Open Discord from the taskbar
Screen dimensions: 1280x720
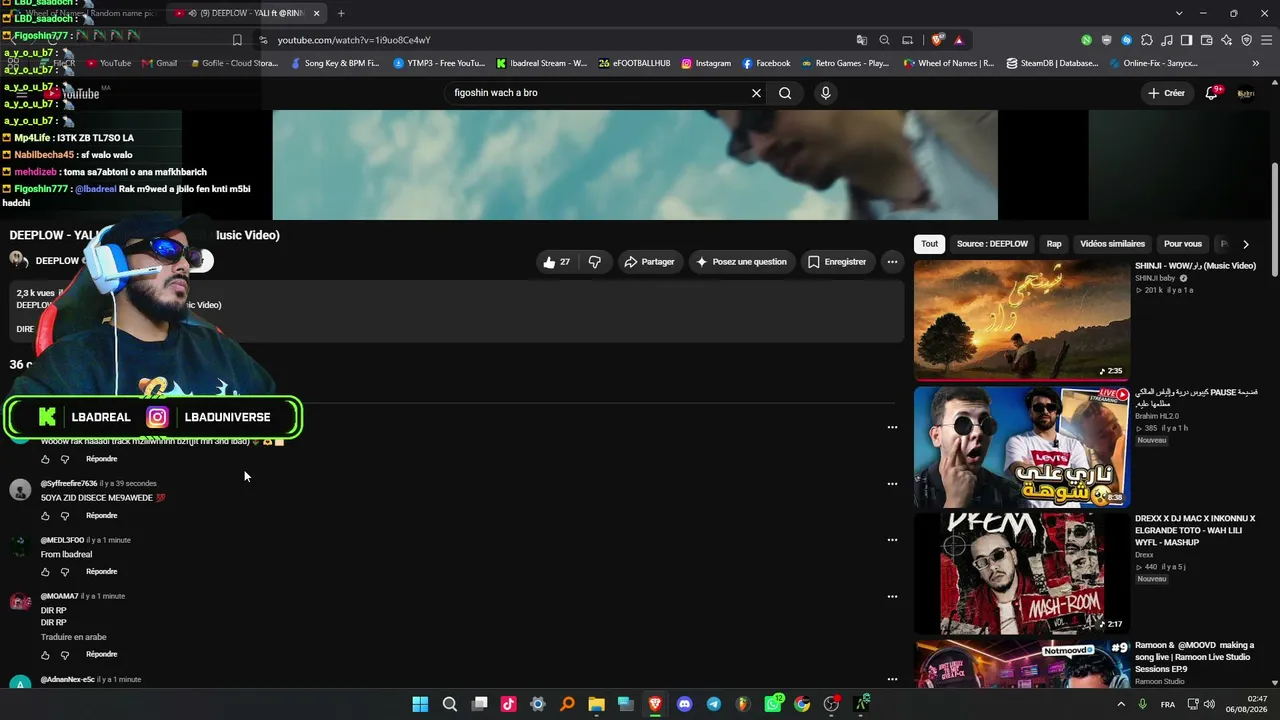coord(684,704)
